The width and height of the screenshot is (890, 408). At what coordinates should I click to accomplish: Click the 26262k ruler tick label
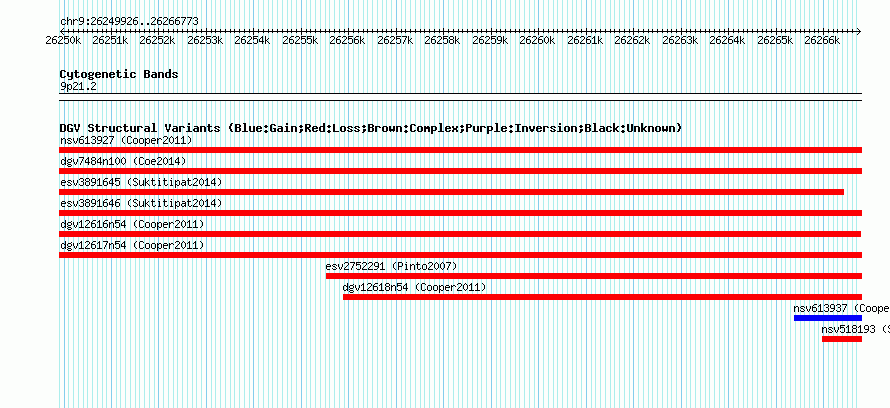pos(632,40)
